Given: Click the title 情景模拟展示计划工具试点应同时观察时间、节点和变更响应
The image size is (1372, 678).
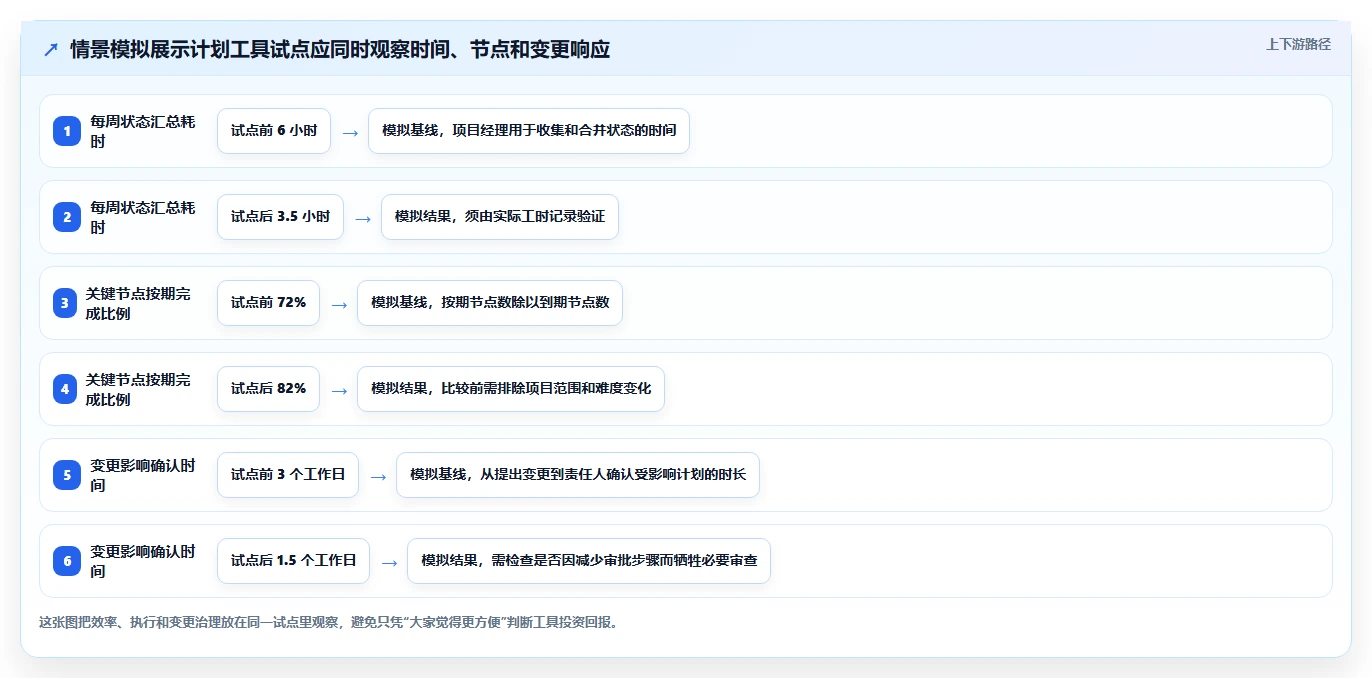Looking at the screenshot, I should [x=340, y=49].
